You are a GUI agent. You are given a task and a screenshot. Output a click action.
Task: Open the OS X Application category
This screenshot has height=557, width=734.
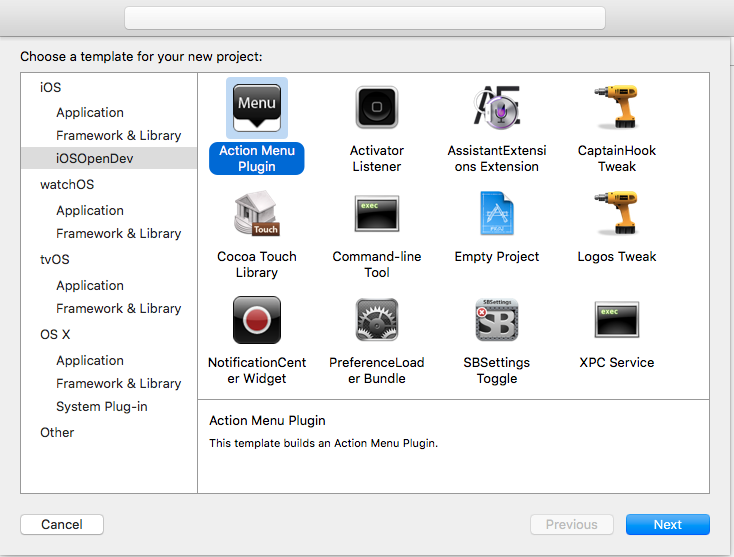pos(90,360)
